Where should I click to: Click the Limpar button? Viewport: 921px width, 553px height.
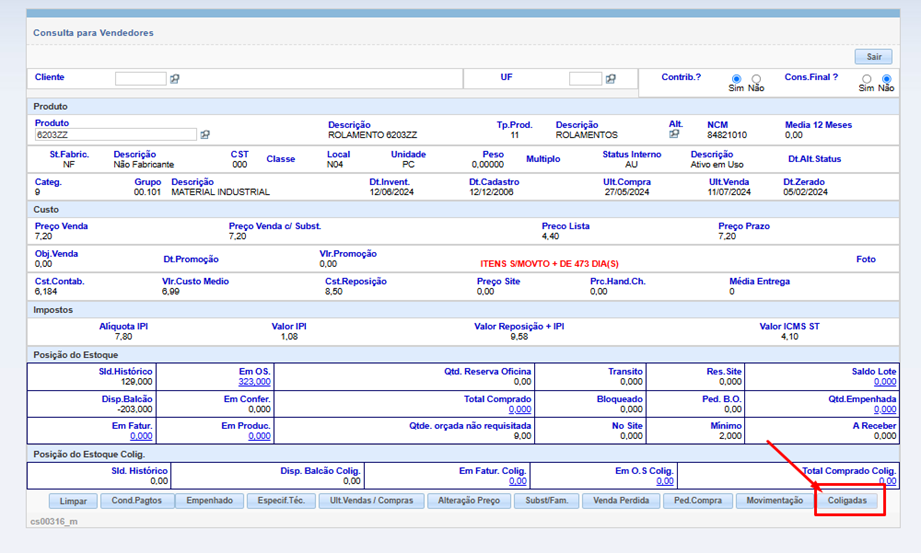[x=73, y=501]
